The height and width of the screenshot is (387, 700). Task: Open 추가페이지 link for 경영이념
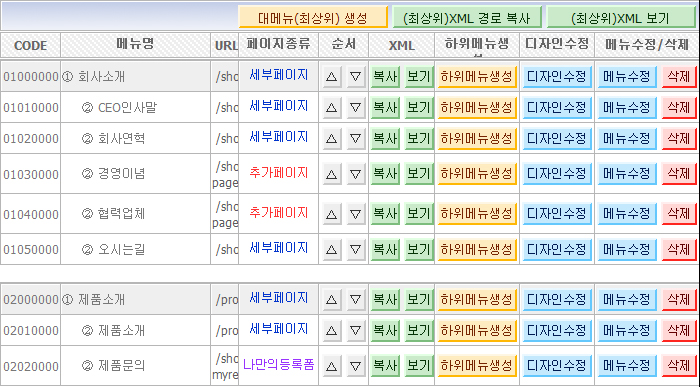[279, 173]
